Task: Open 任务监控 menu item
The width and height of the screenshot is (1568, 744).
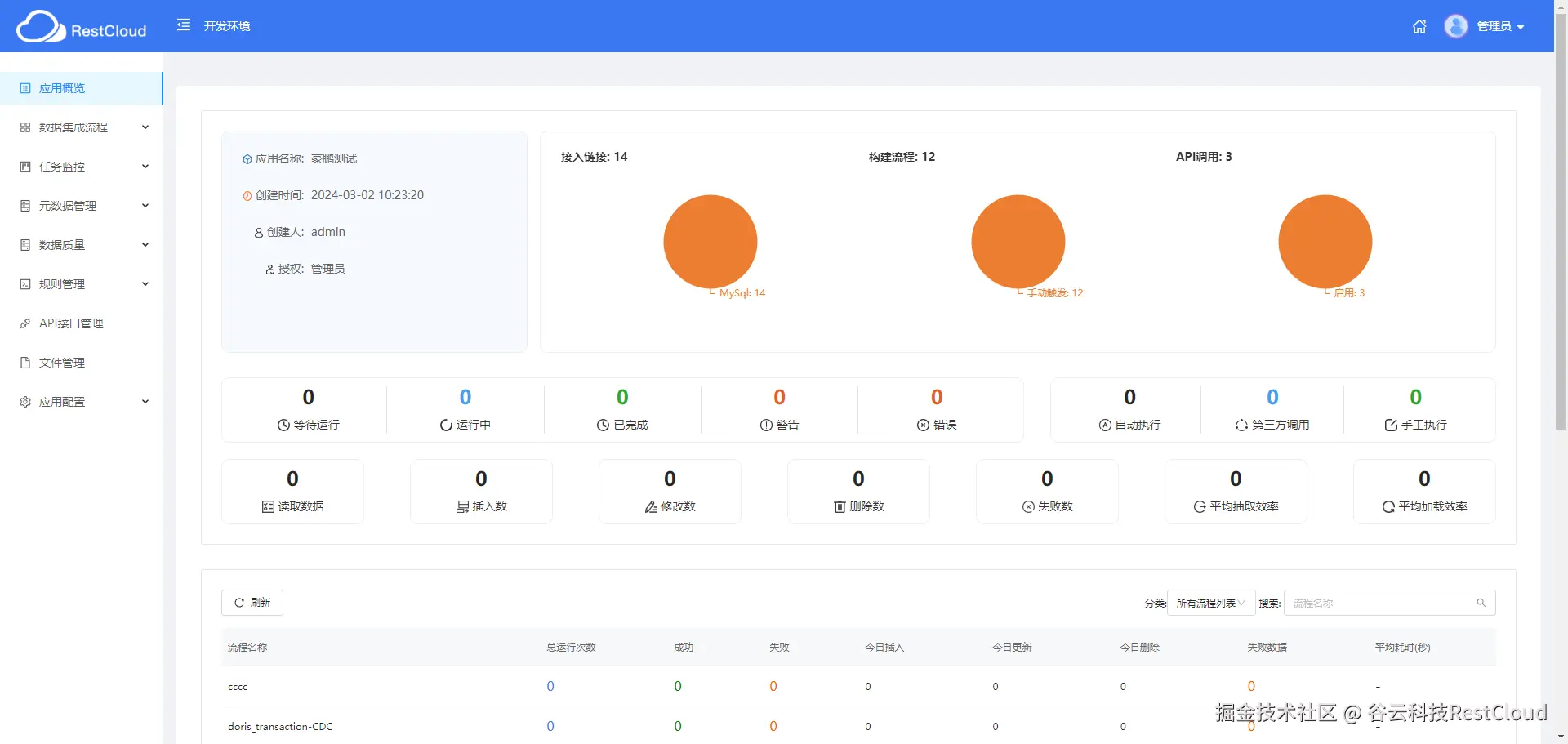Action: click(x=82, y=167)
